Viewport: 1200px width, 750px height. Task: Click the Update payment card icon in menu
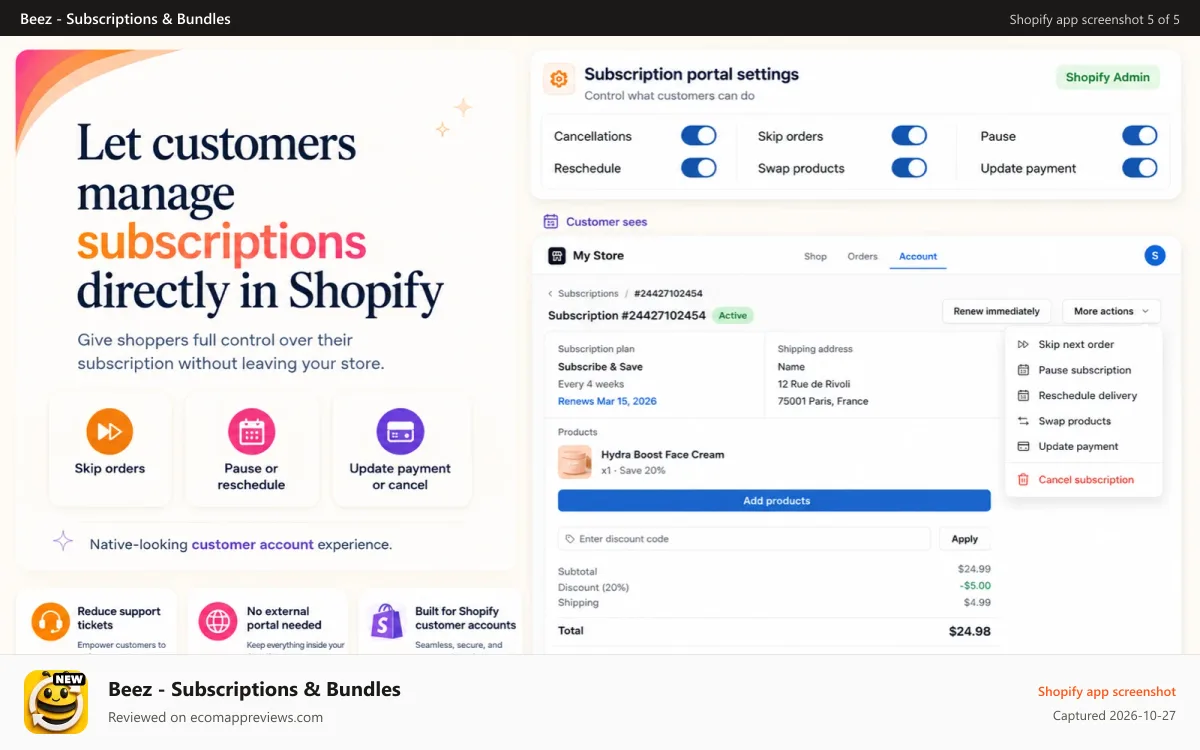coord(1023,447)
